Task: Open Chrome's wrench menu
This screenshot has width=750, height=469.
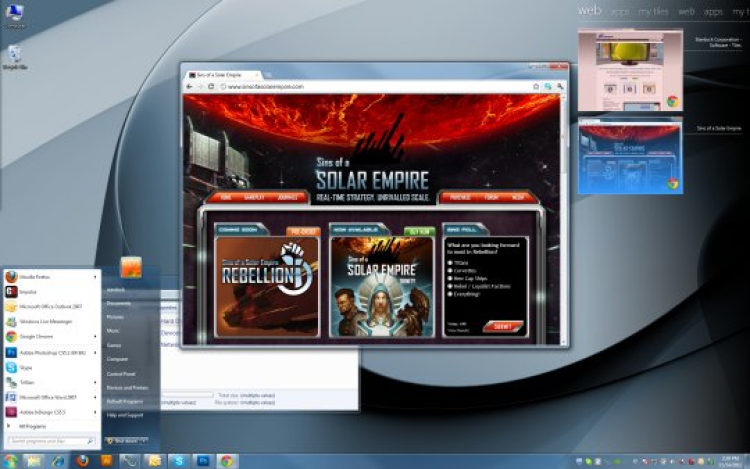Action: point(560,87)
